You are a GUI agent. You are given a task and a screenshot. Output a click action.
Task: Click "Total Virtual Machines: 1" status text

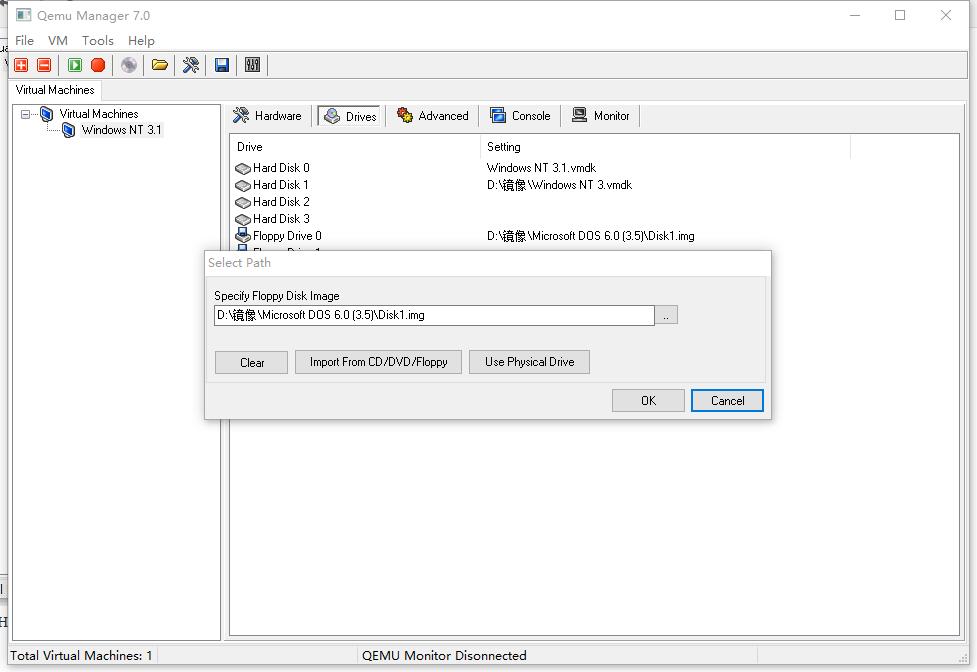(x=81, y=656)
